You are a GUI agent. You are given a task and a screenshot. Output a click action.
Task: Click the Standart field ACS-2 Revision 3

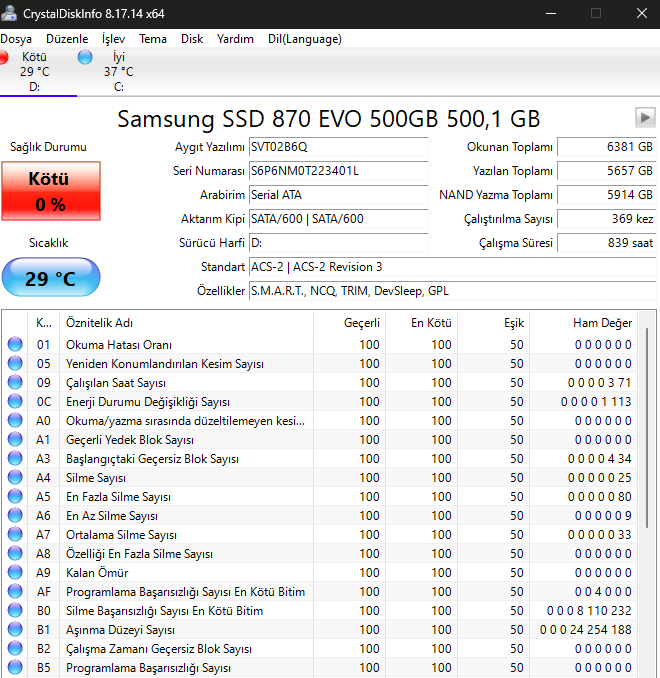pos(452,267)
